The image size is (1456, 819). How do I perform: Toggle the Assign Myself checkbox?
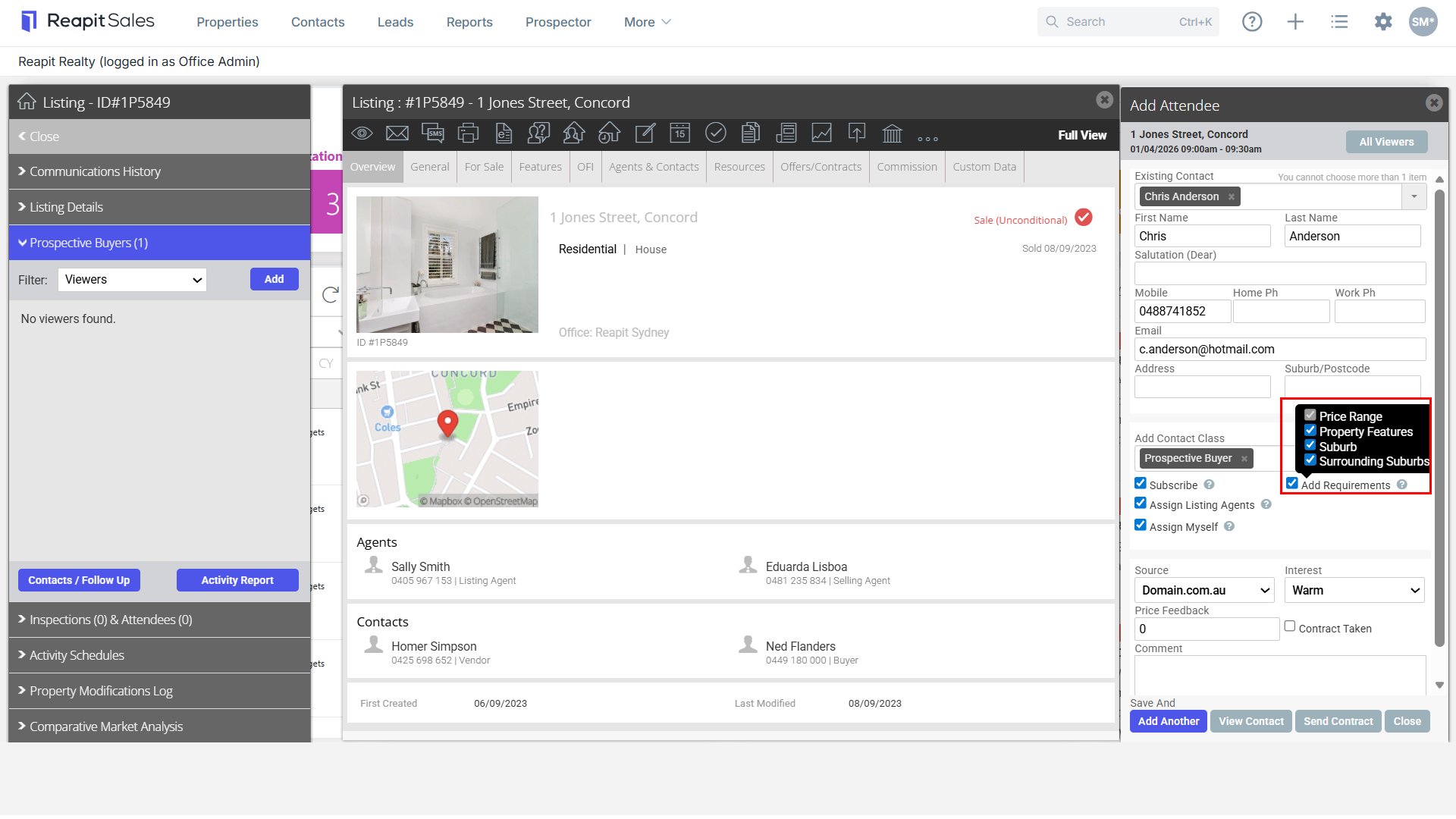[1141, 526]
